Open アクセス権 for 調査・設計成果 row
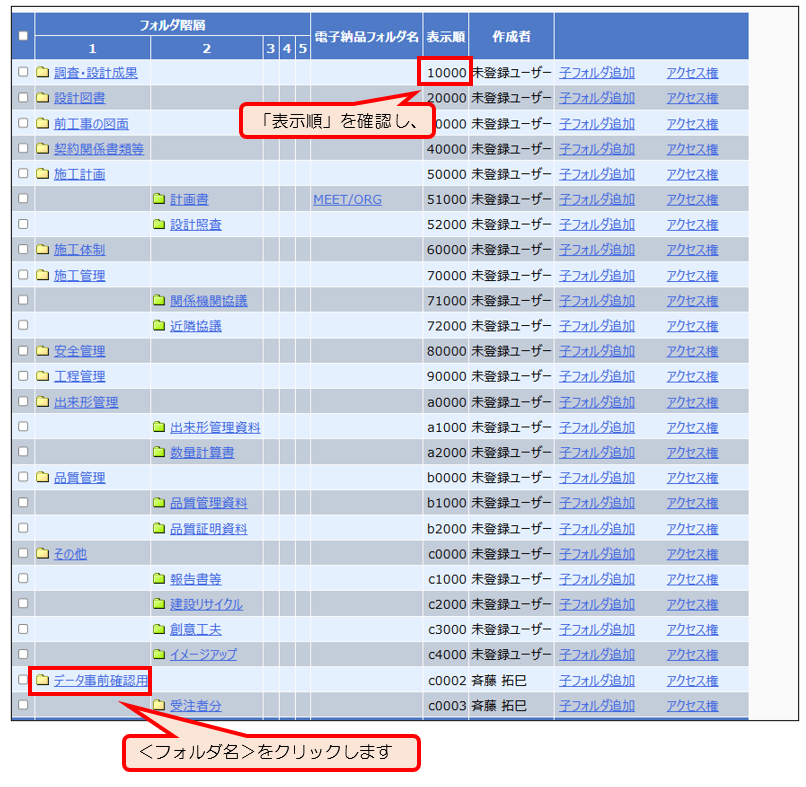806x787 pixels. (692, 72)
